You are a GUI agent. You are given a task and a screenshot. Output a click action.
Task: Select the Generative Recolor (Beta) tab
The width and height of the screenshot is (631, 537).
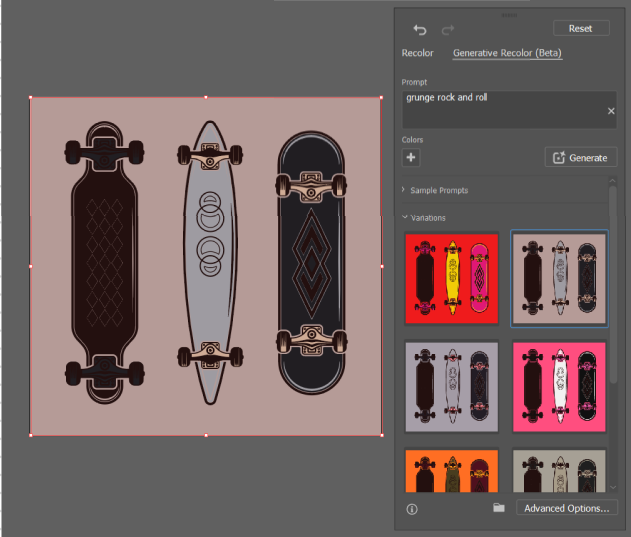tap(507, 53)
